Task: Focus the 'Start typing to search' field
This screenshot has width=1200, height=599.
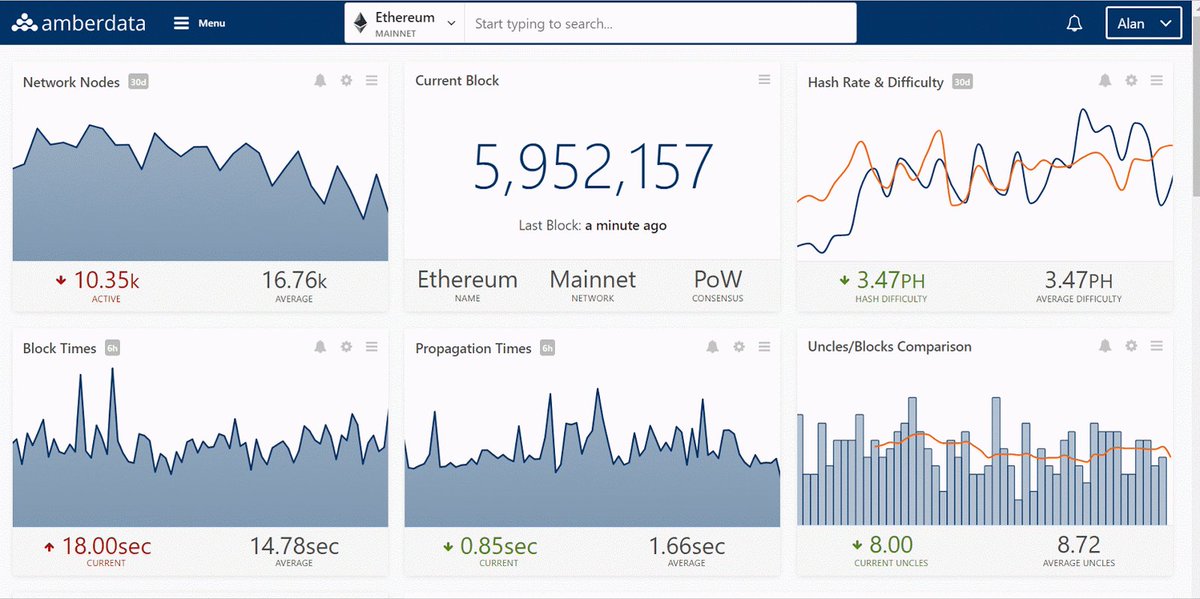Action: pos(660,23)
